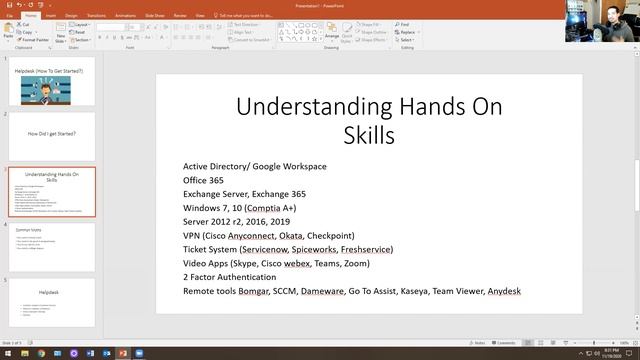The width and height of the screenshot is (640, 360).
Task: Open Text Direction dropdown
Action: [x=245, y=24]
